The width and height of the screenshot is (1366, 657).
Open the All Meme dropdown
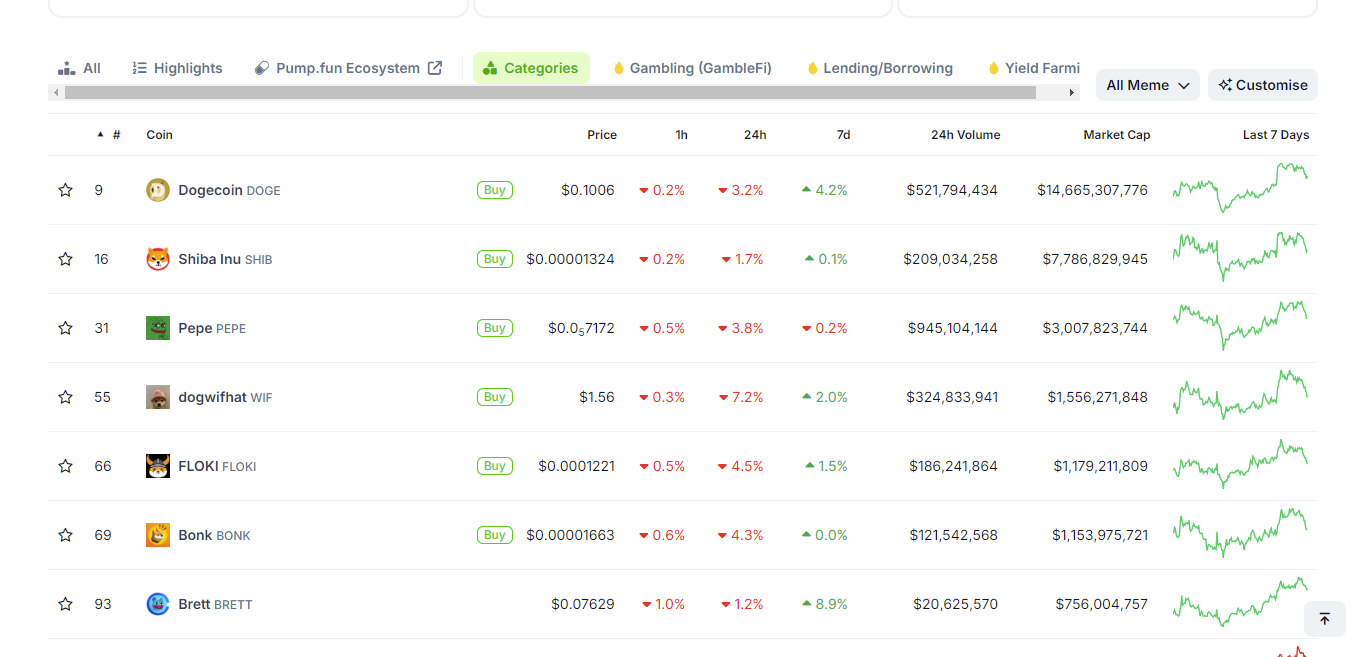[1148, 85]
